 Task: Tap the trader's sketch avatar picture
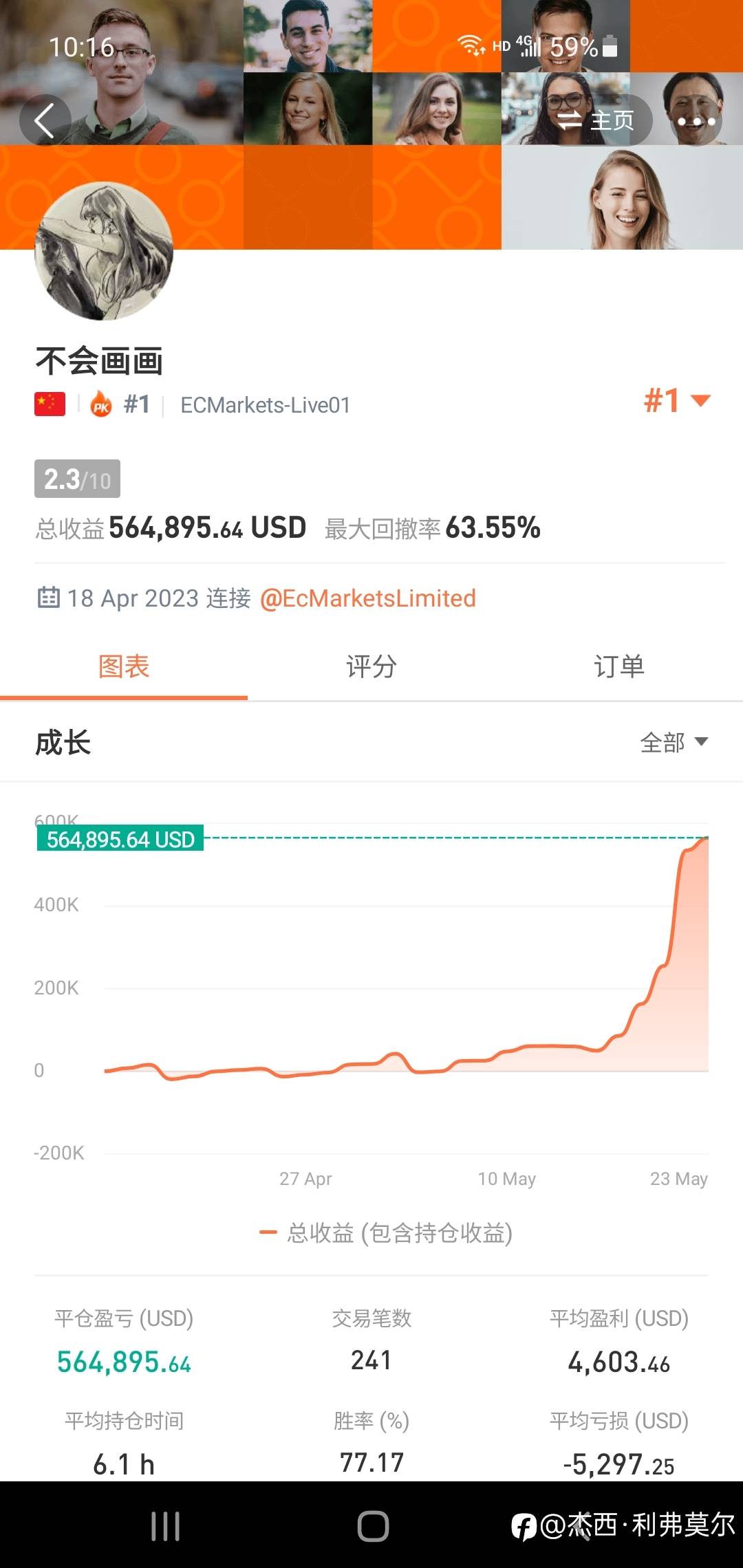(x=104, y=251)
